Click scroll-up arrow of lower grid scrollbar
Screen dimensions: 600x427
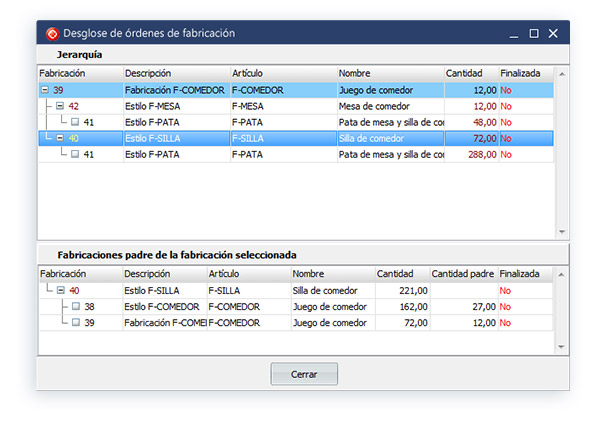coord(562,273)
